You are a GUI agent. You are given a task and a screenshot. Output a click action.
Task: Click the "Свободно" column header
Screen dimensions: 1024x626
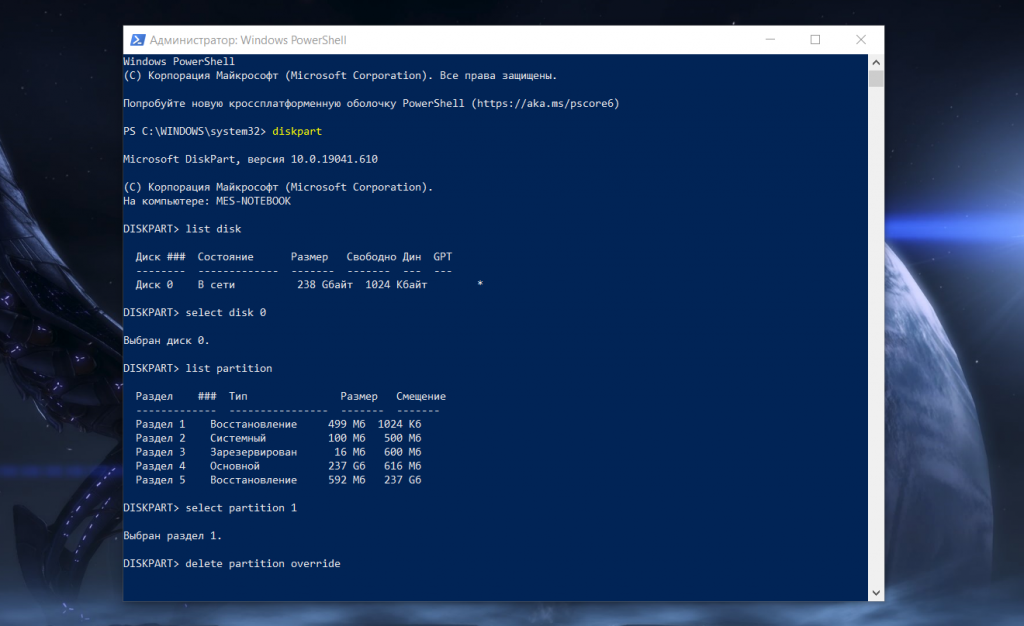pos(371,257)
